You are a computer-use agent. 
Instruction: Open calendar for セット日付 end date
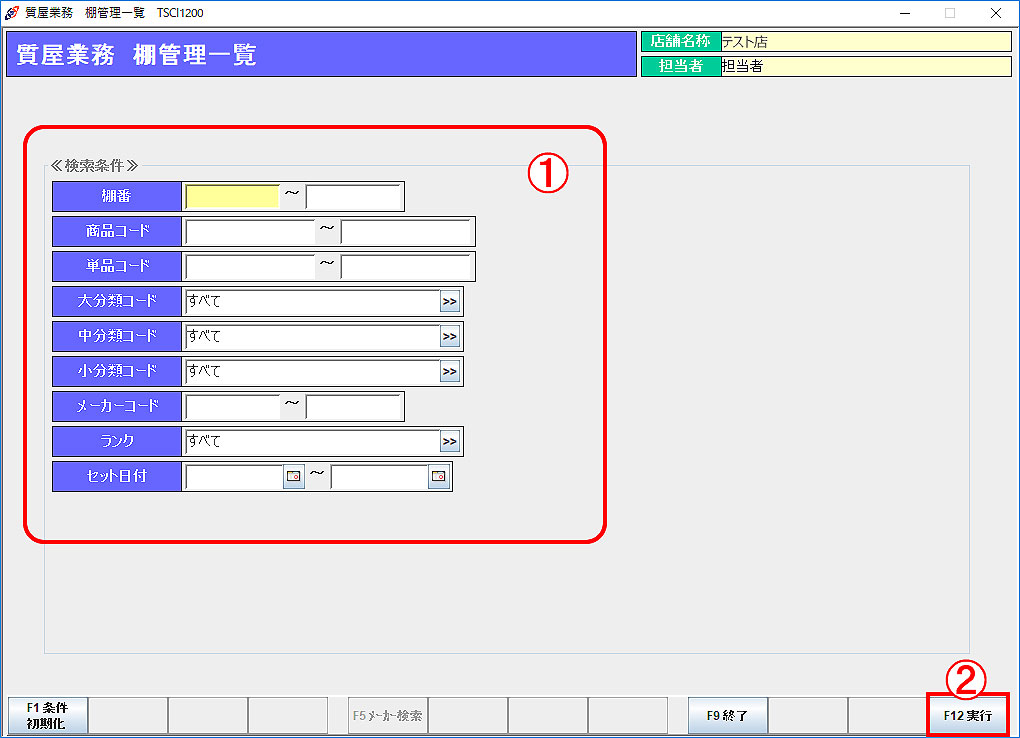pos(439,476)
